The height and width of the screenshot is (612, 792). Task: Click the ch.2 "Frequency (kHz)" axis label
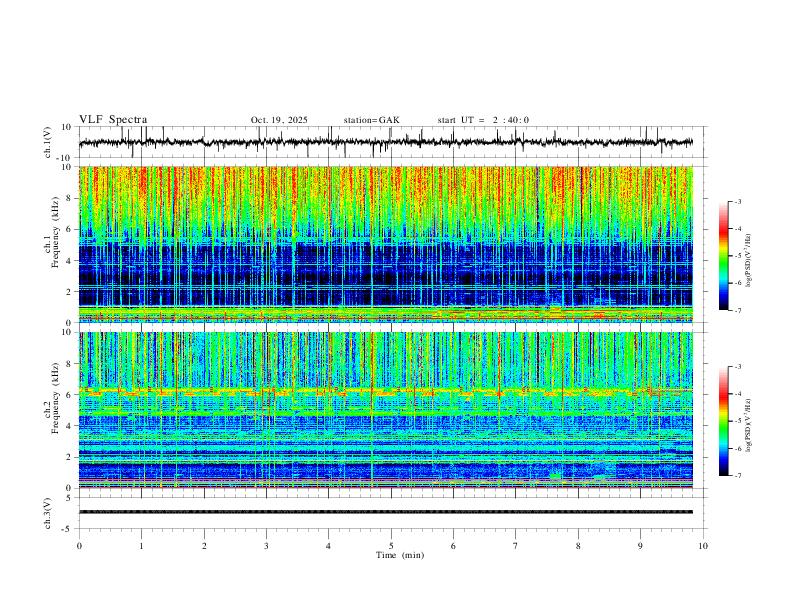(x=55, y=398)
